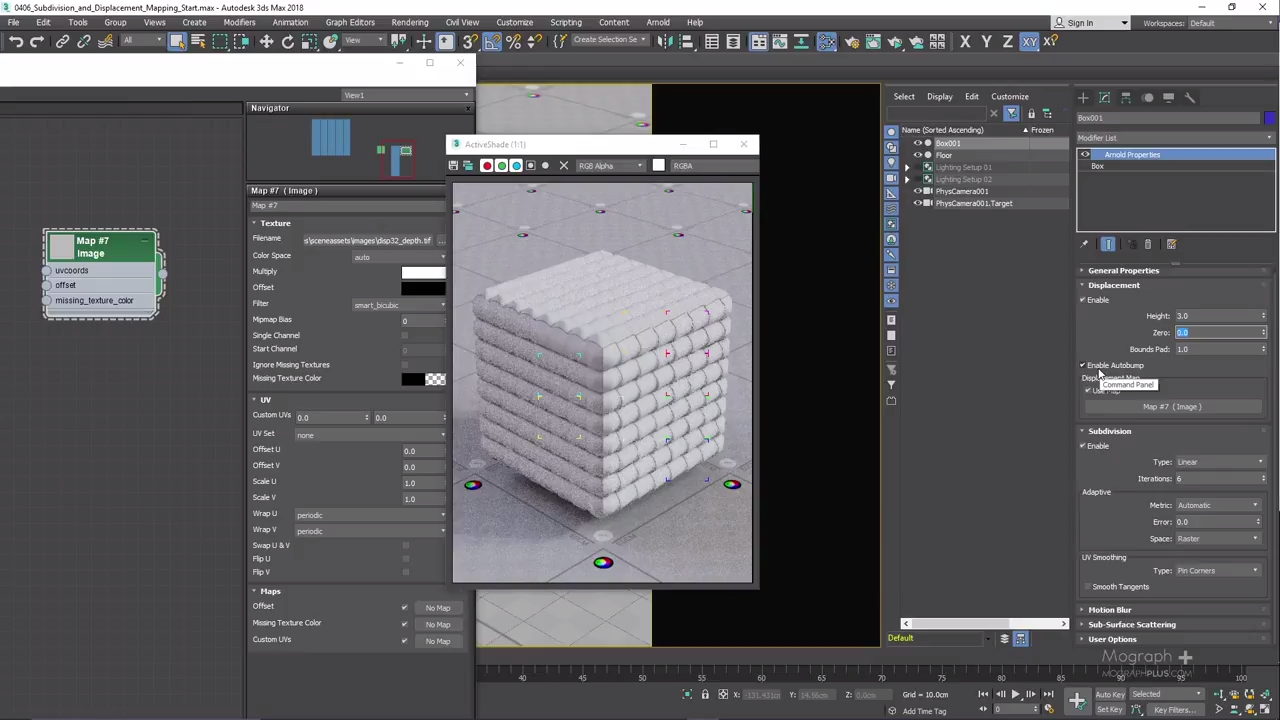The width and height of the screenshot is (1280, 720).
Task: Hide Box001 using its eye icon
Action: [917, 143]
